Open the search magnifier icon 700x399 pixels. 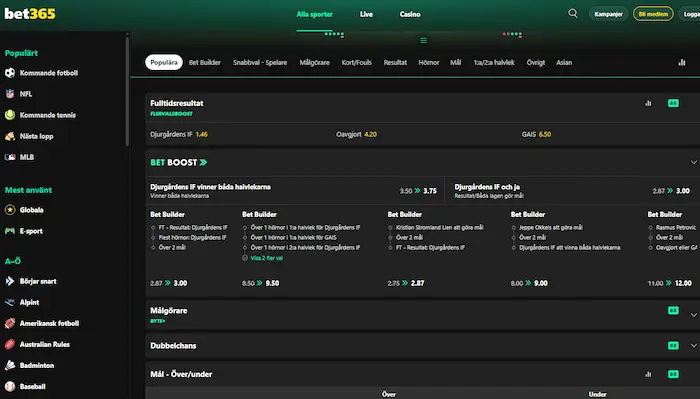573,13
